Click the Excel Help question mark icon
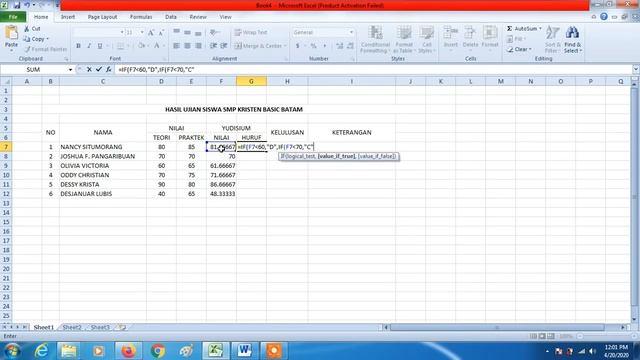 tap(604, 17)
